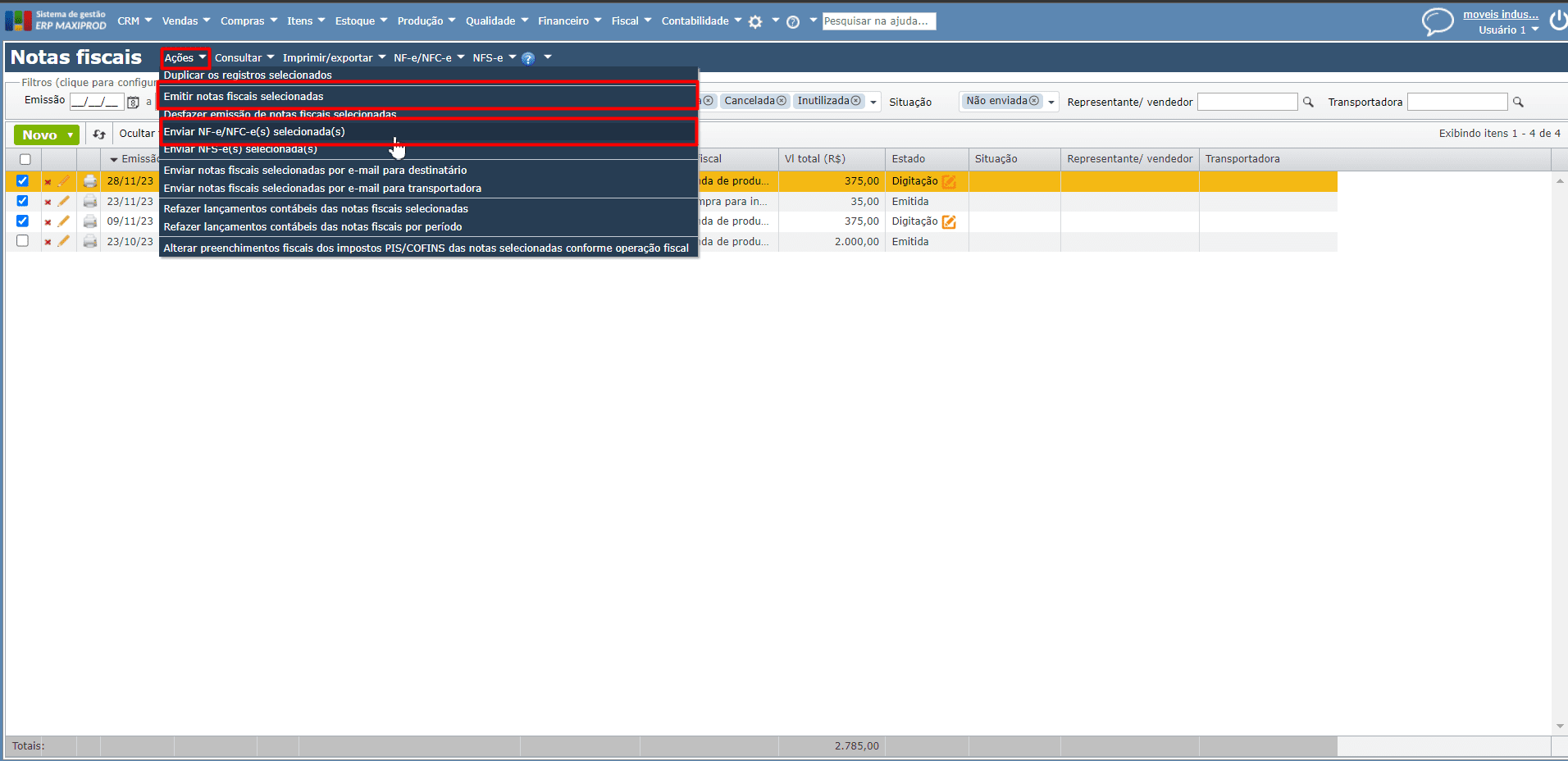Click the Transportadora filter input

[1457, 102]
